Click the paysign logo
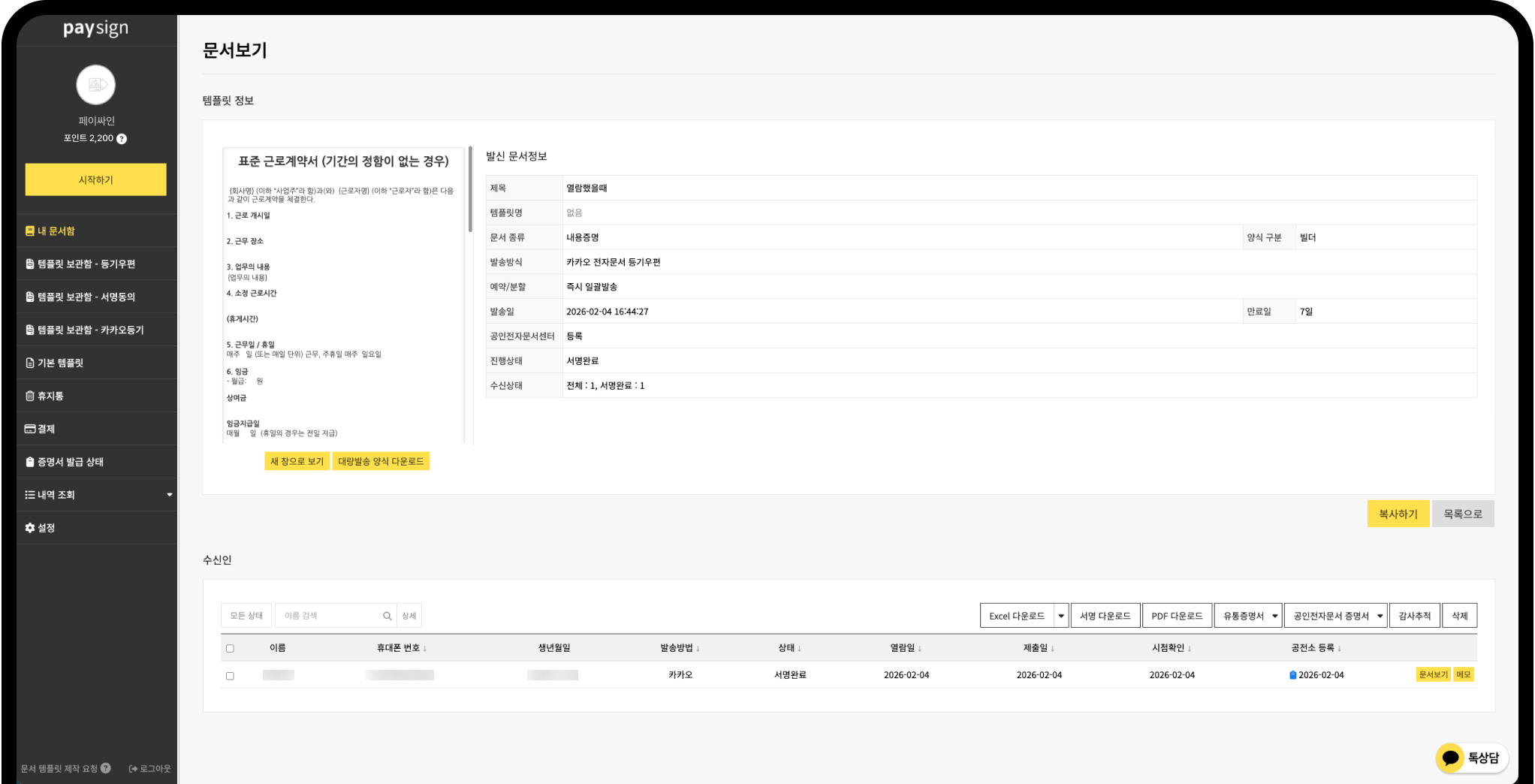This screenshot has height=784, width=1535. pos(96,29)
